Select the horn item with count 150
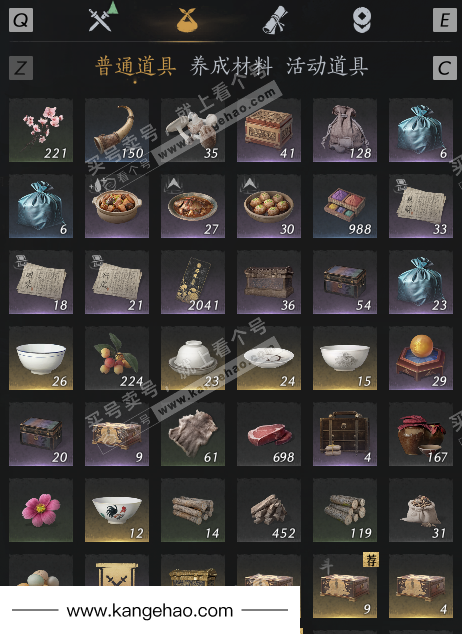The image size is (462, 634). click(117, 130)
